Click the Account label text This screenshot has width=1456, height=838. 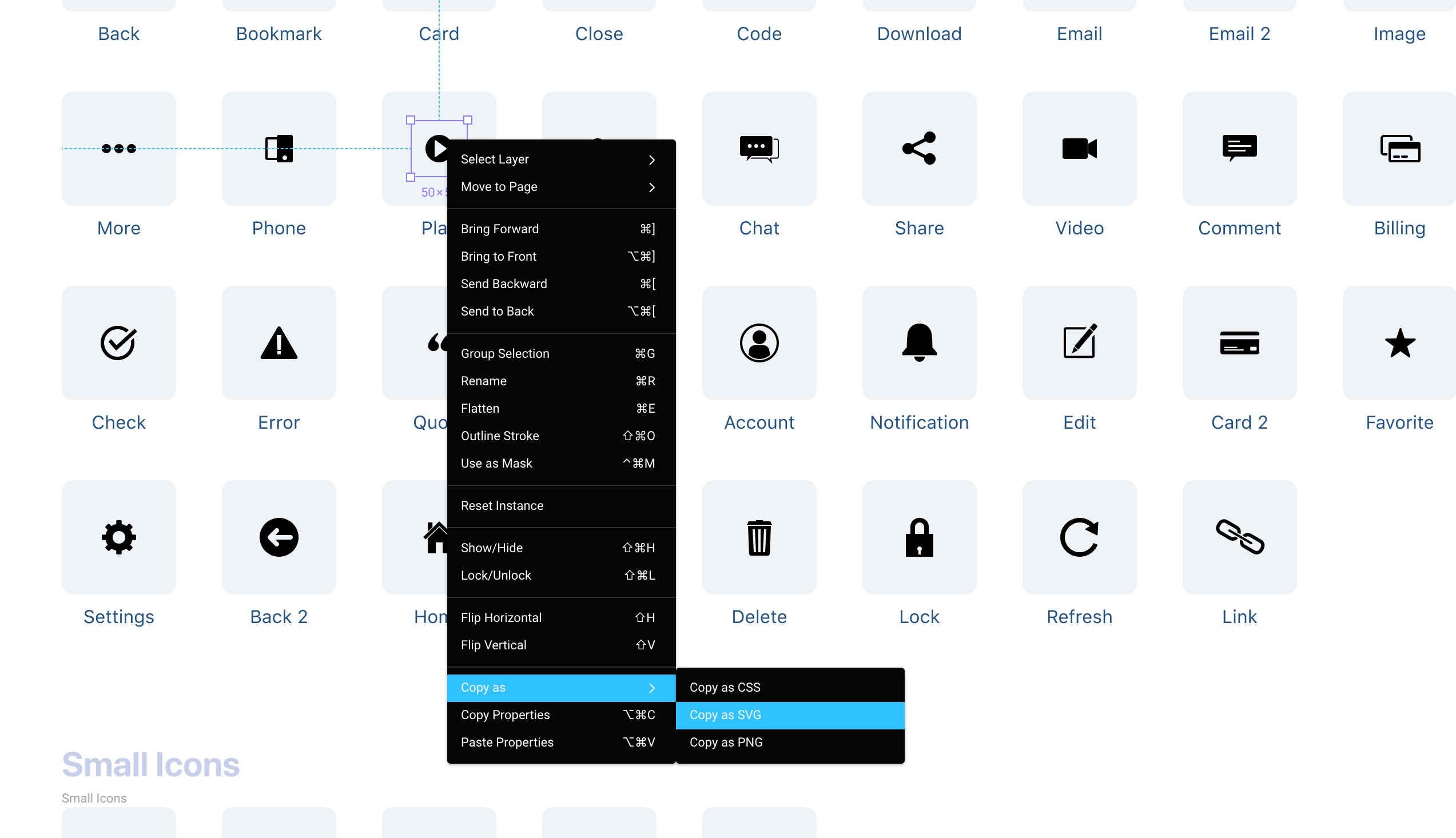[759, 422]
